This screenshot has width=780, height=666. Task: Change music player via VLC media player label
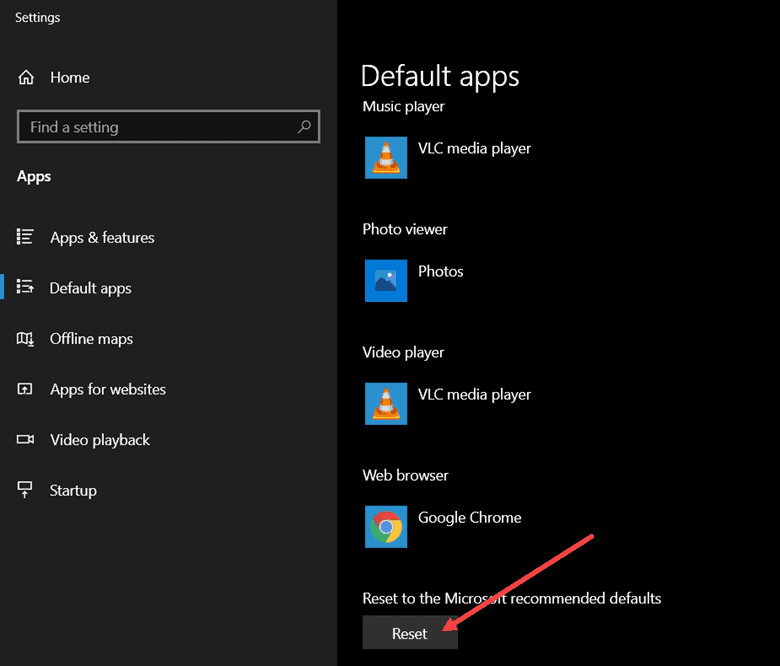[474, 149]
